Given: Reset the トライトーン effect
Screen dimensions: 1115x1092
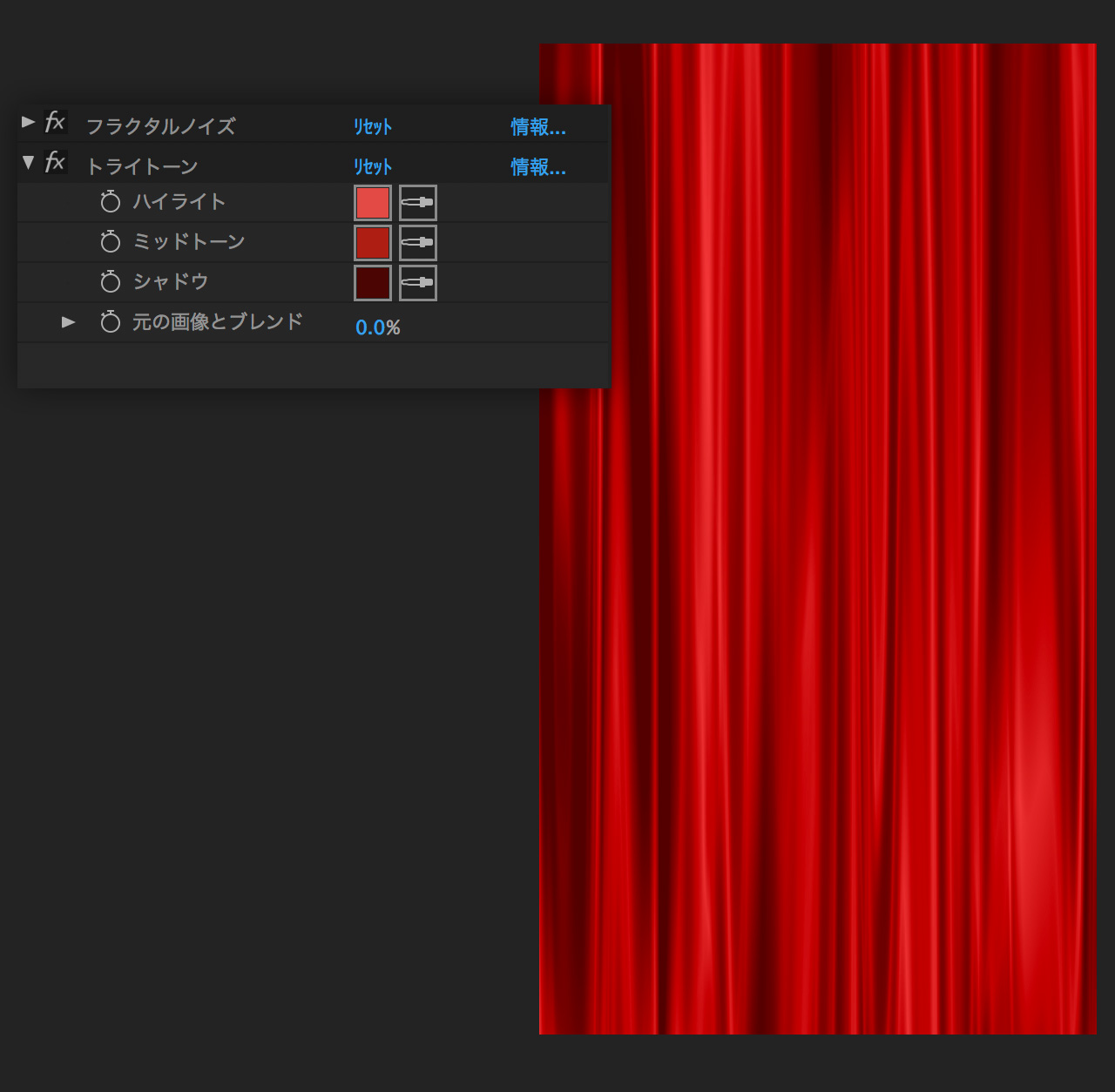Looking at the screenshot, I should [373, 167].
